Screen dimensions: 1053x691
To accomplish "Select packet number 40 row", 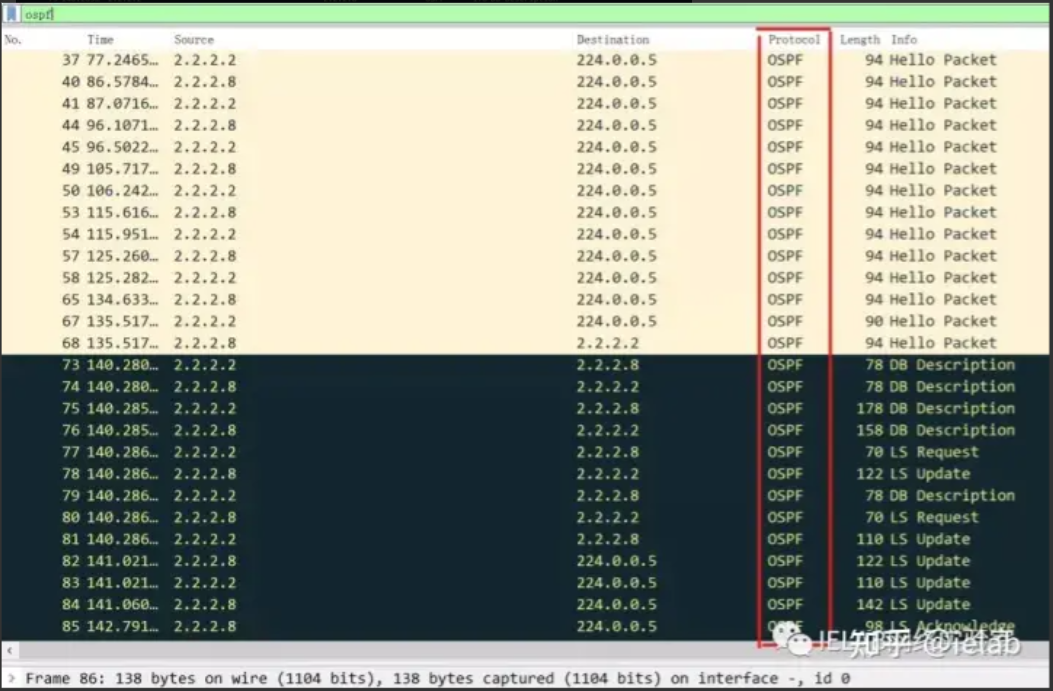I will coord(525,81).
